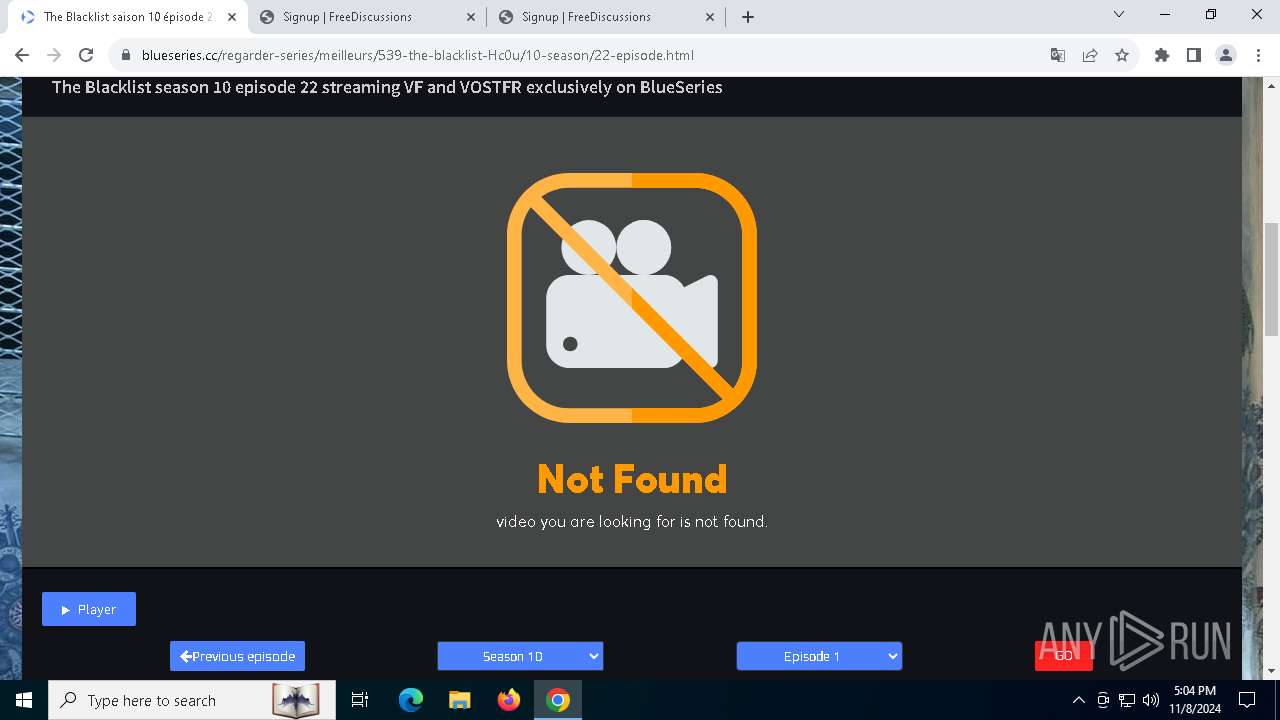Screen dimensions: 1280x720
Task: Click the 'video you are looking for' message
Action: [x=632, y=522]
